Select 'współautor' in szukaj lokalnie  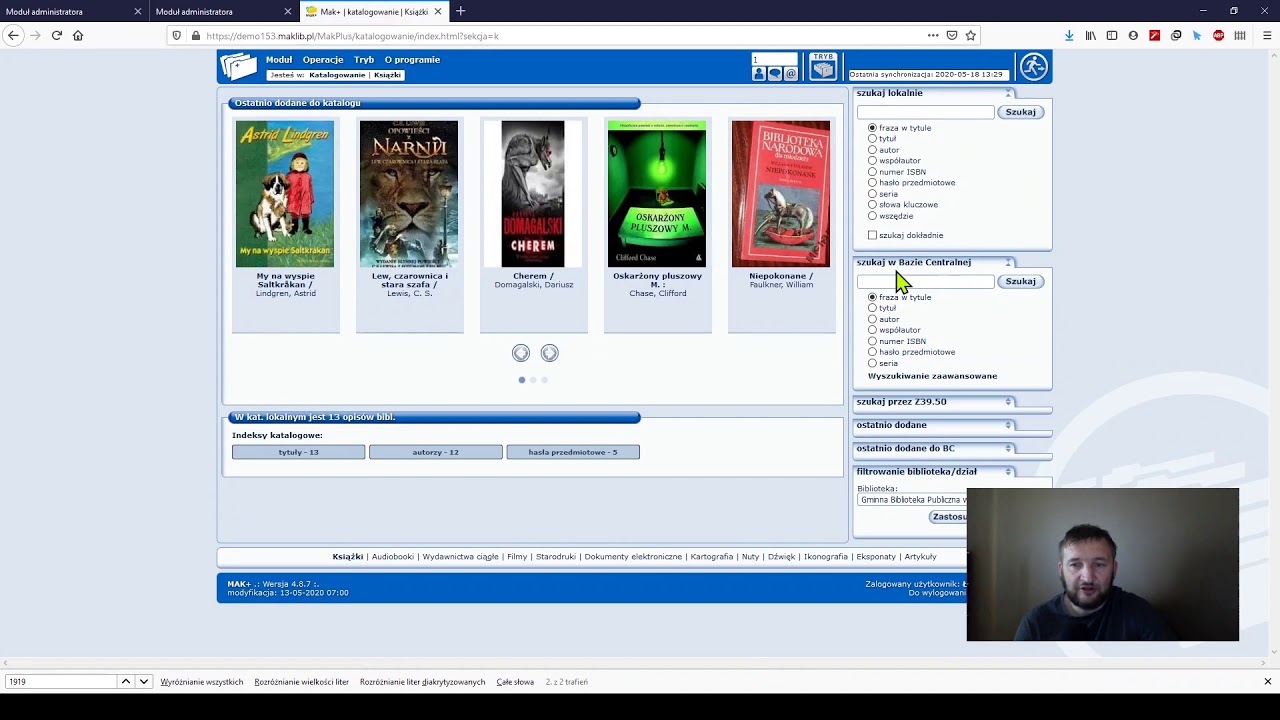coord(872,161)
